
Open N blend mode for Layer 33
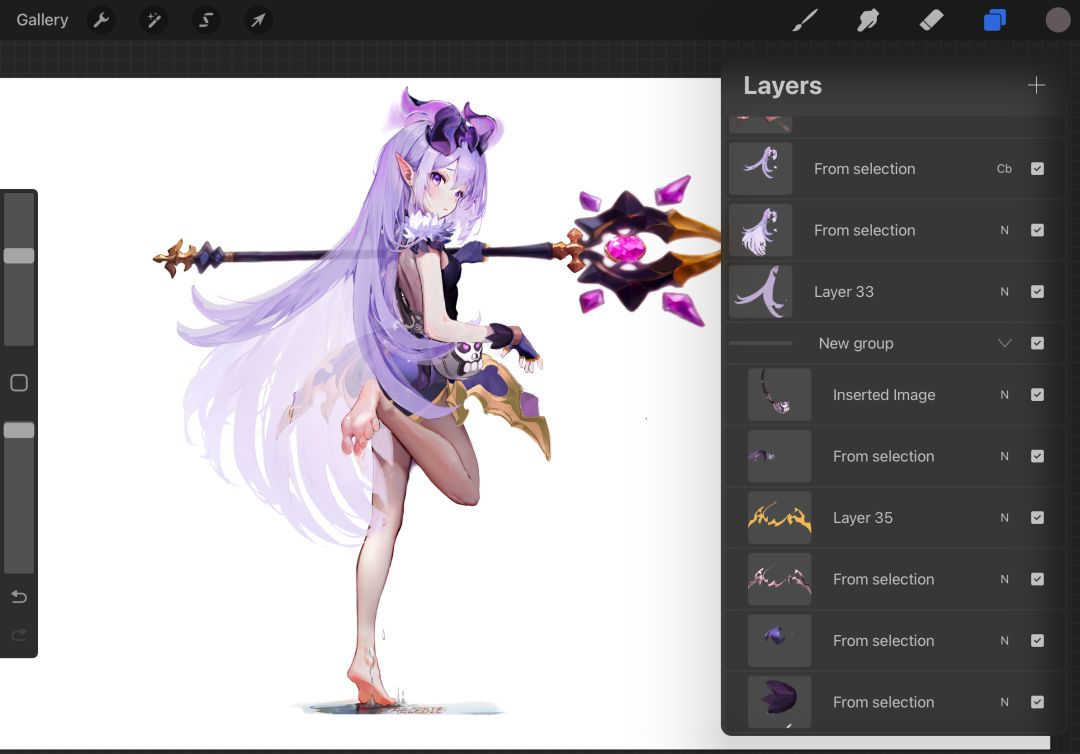tap(1004, 291)
